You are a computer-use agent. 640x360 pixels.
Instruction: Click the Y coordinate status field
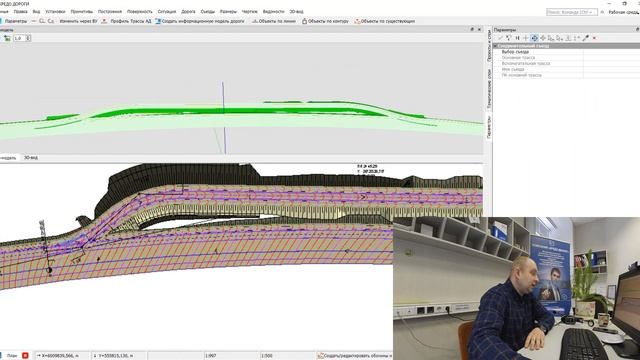118,356
